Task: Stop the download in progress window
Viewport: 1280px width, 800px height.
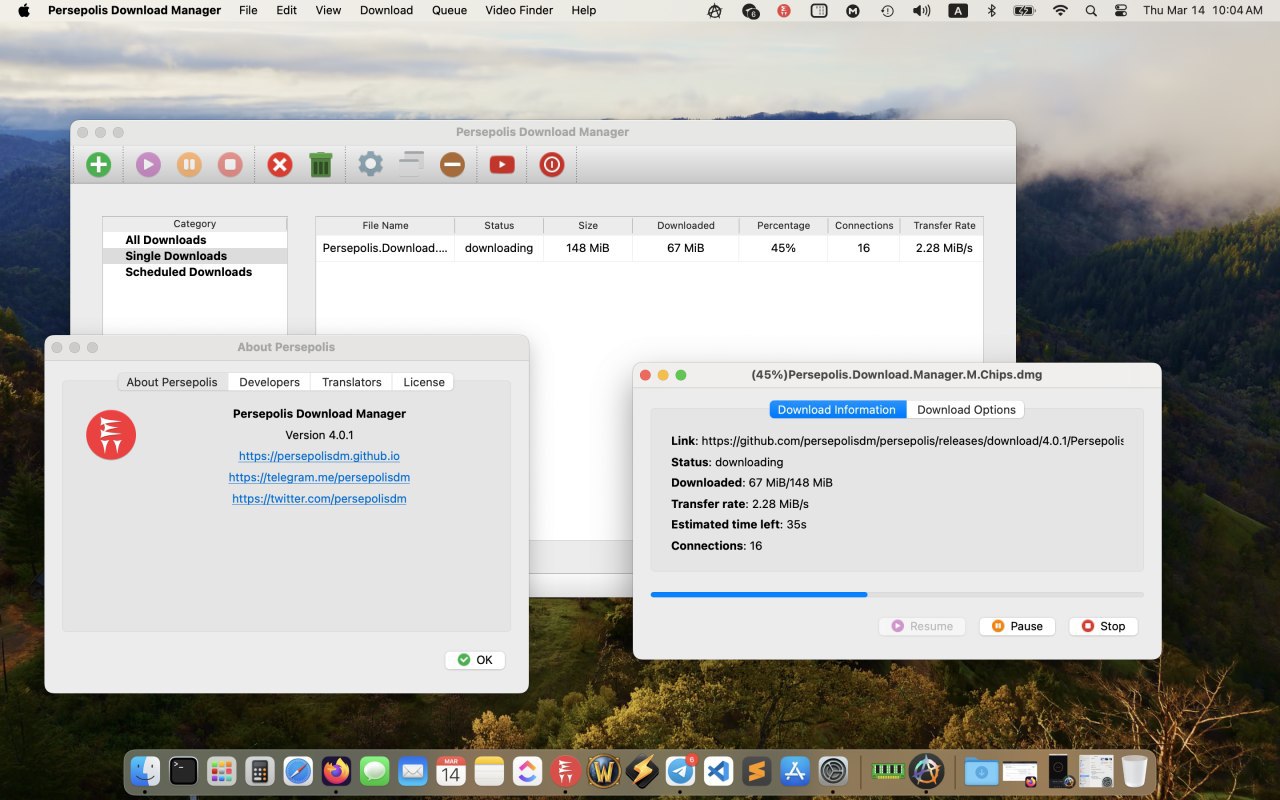Action: (1103, 626)
